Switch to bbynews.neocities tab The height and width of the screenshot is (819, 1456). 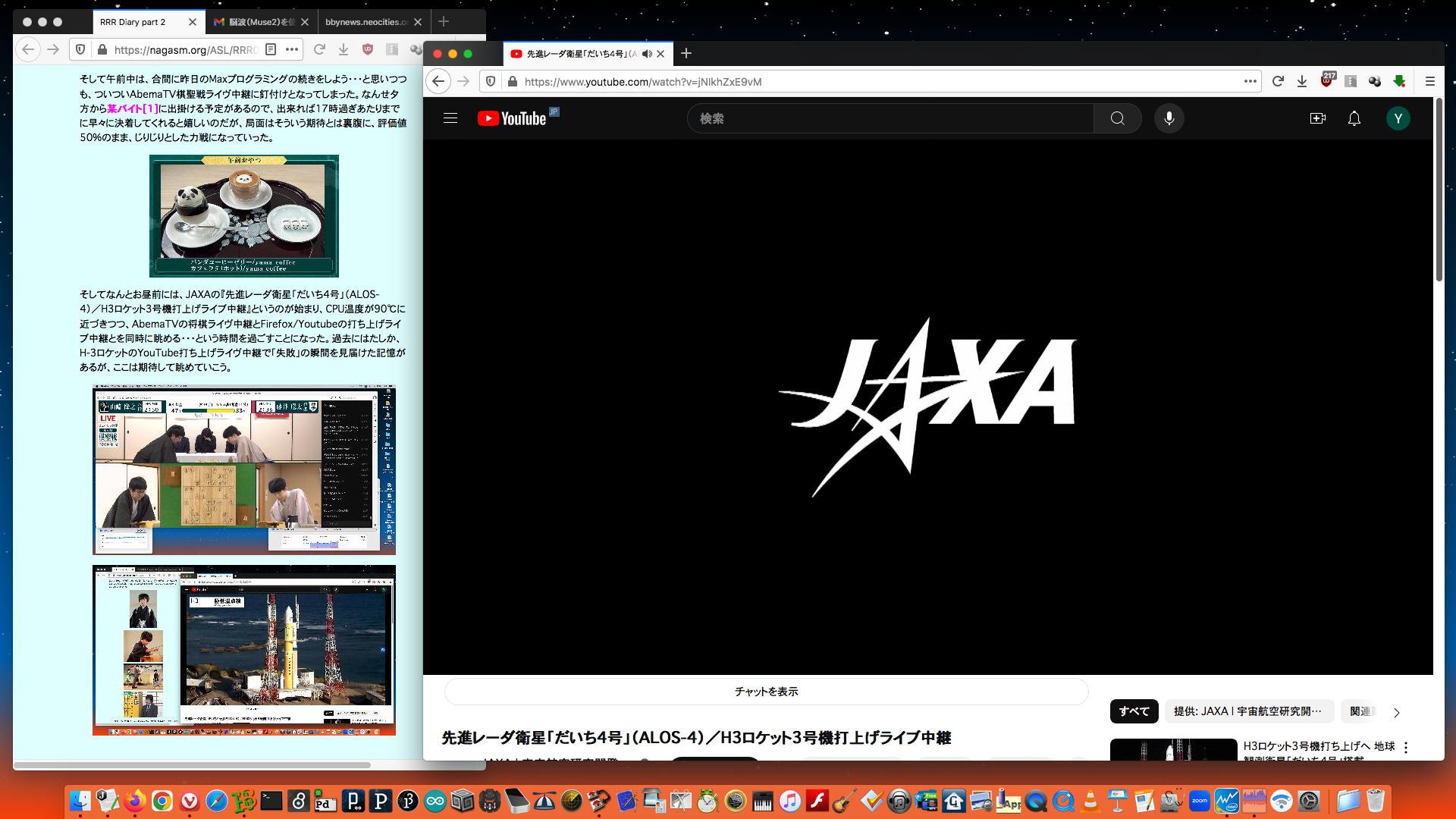[366, 22]
